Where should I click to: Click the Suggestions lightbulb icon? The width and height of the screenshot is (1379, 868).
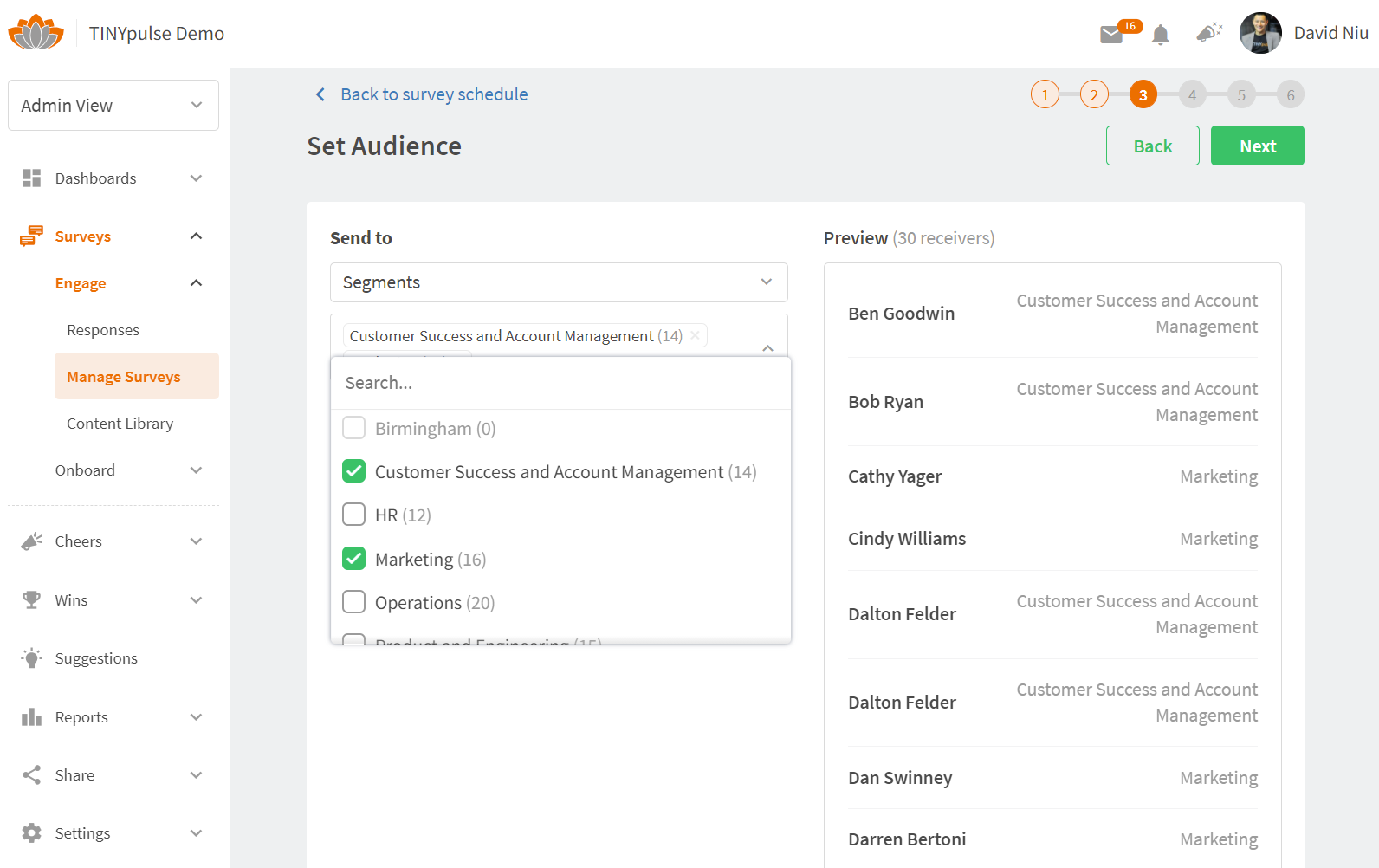click(x=32, y=658)
